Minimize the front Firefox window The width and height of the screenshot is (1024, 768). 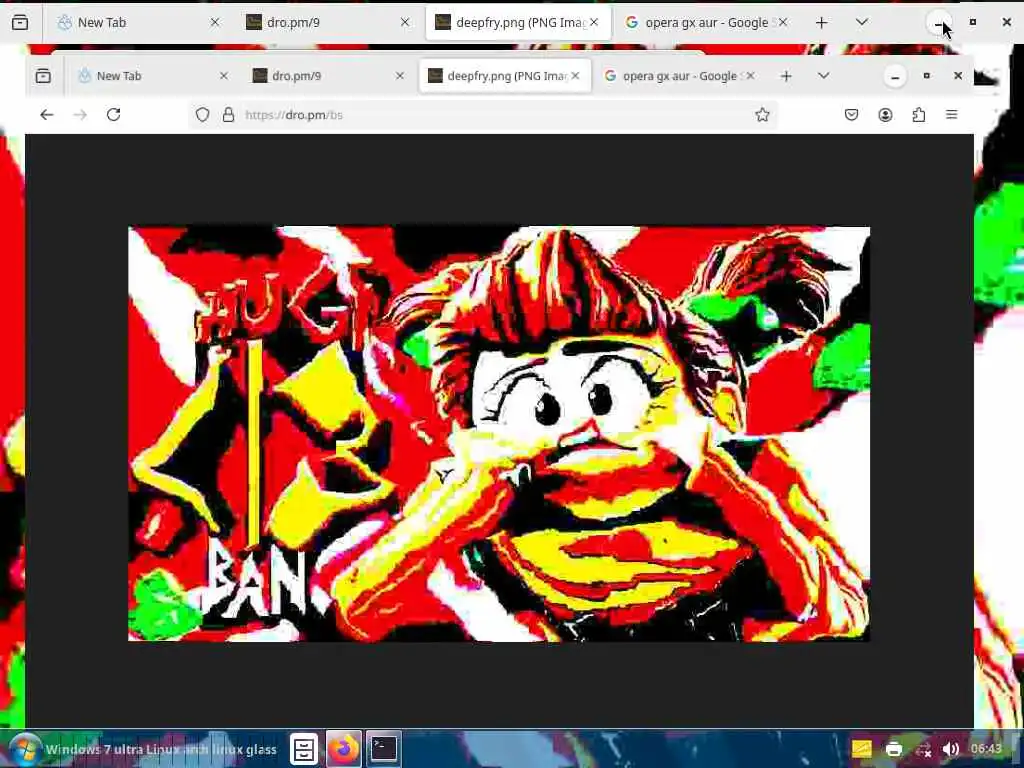click(895, 76)
